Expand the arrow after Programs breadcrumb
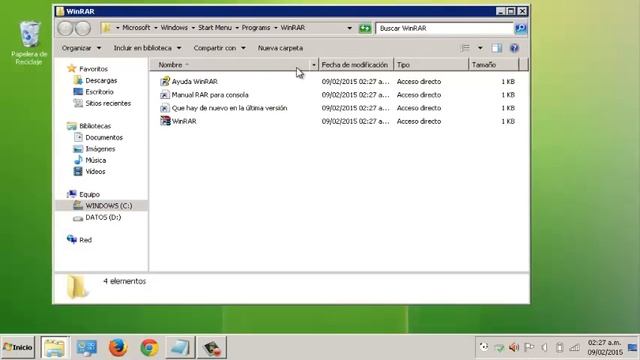The image size is (640, 360). point(276,28)
